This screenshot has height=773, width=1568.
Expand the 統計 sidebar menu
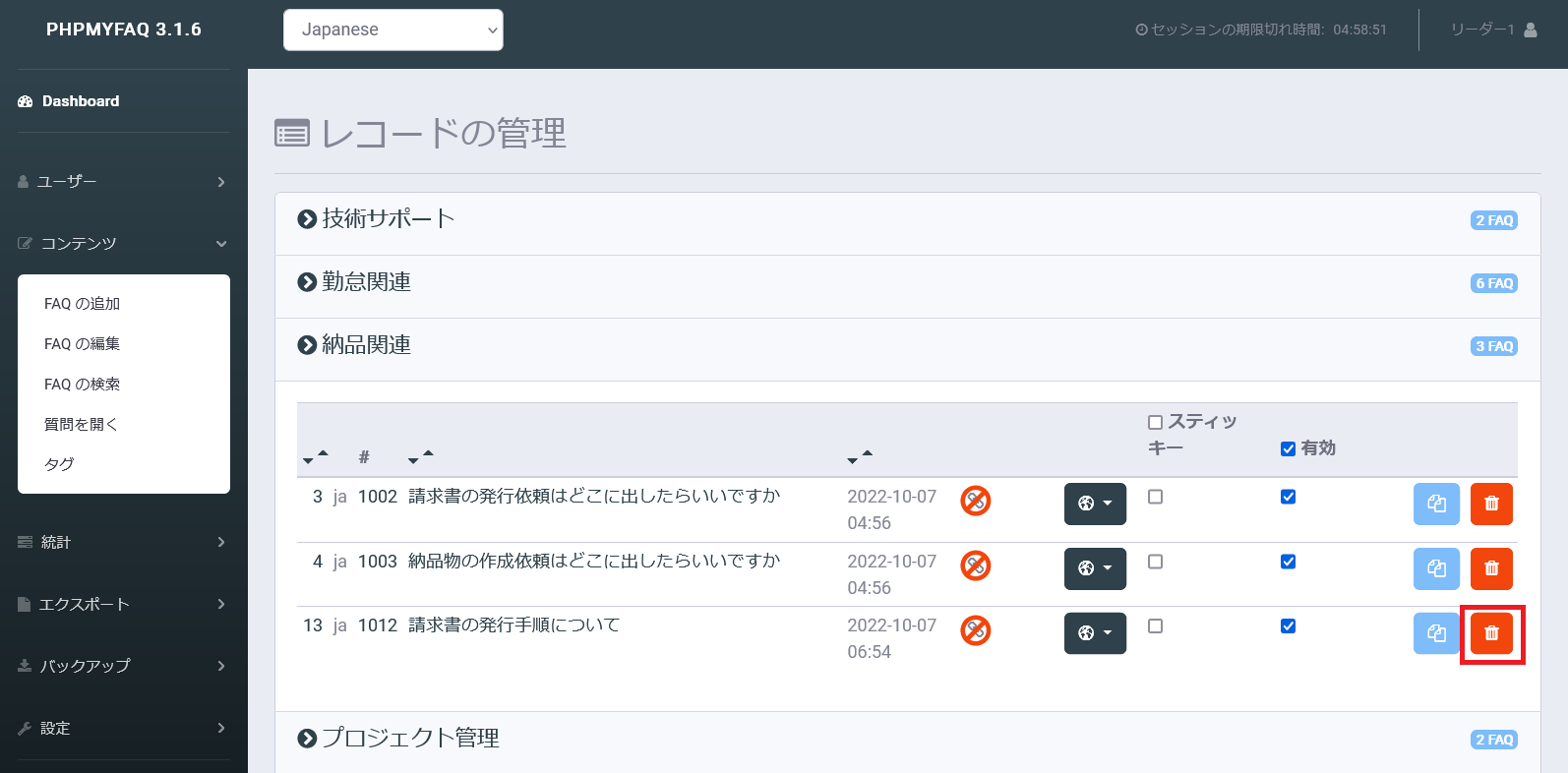124,542
